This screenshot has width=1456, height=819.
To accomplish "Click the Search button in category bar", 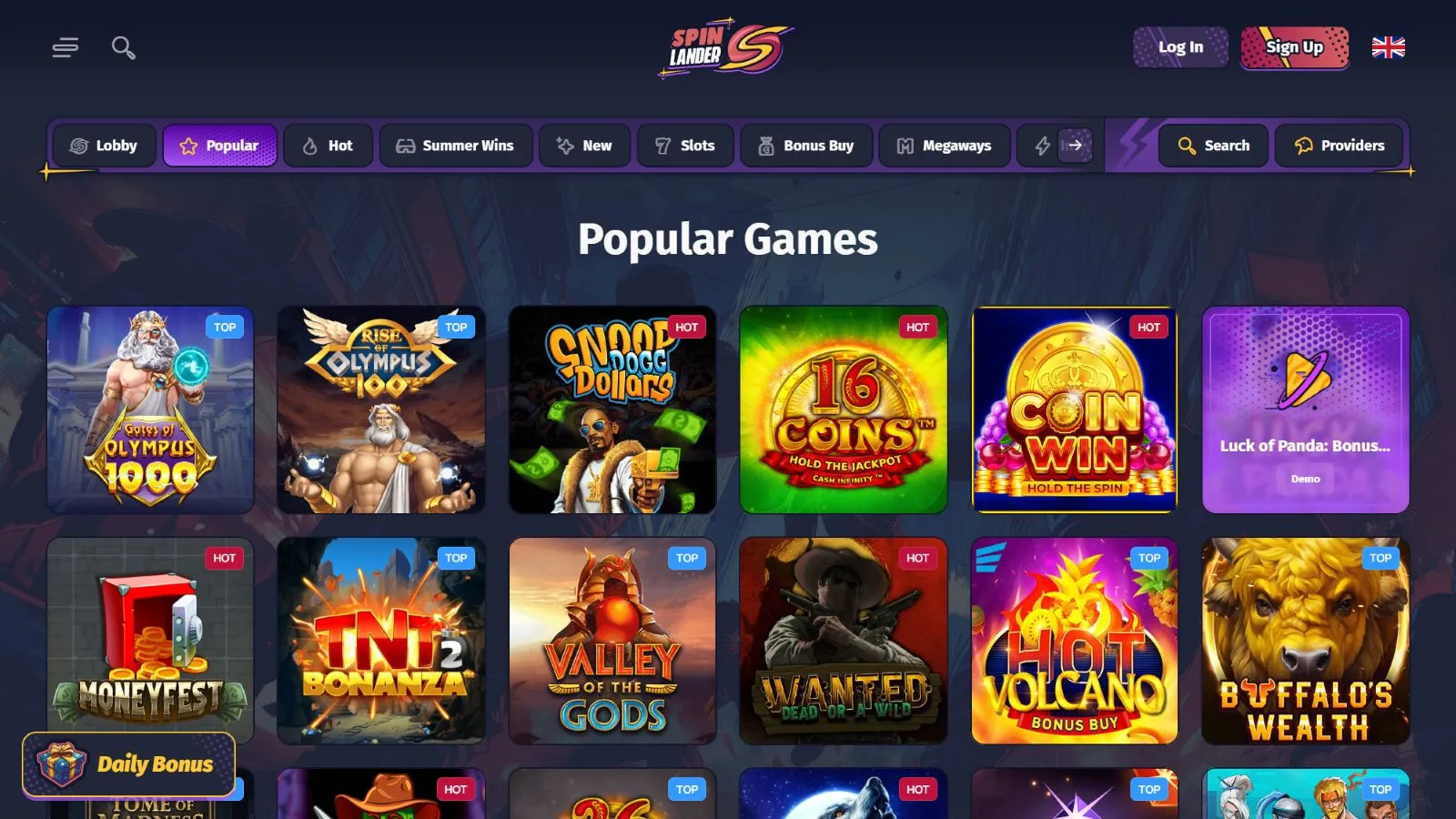I will pyautogui.click(x=1213, y=146).
